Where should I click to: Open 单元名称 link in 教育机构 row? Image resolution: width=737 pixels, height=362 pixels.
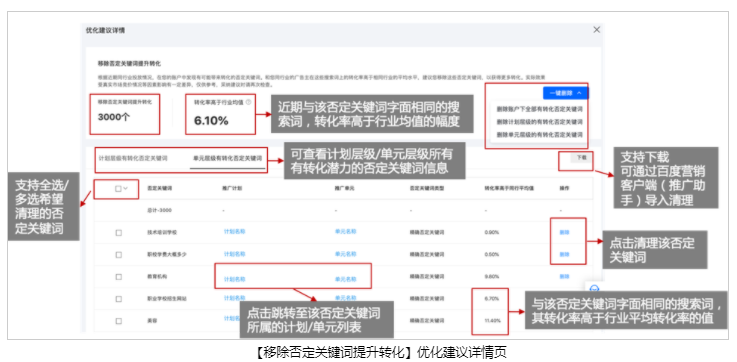pyautogui.click(x=345, y=279)
